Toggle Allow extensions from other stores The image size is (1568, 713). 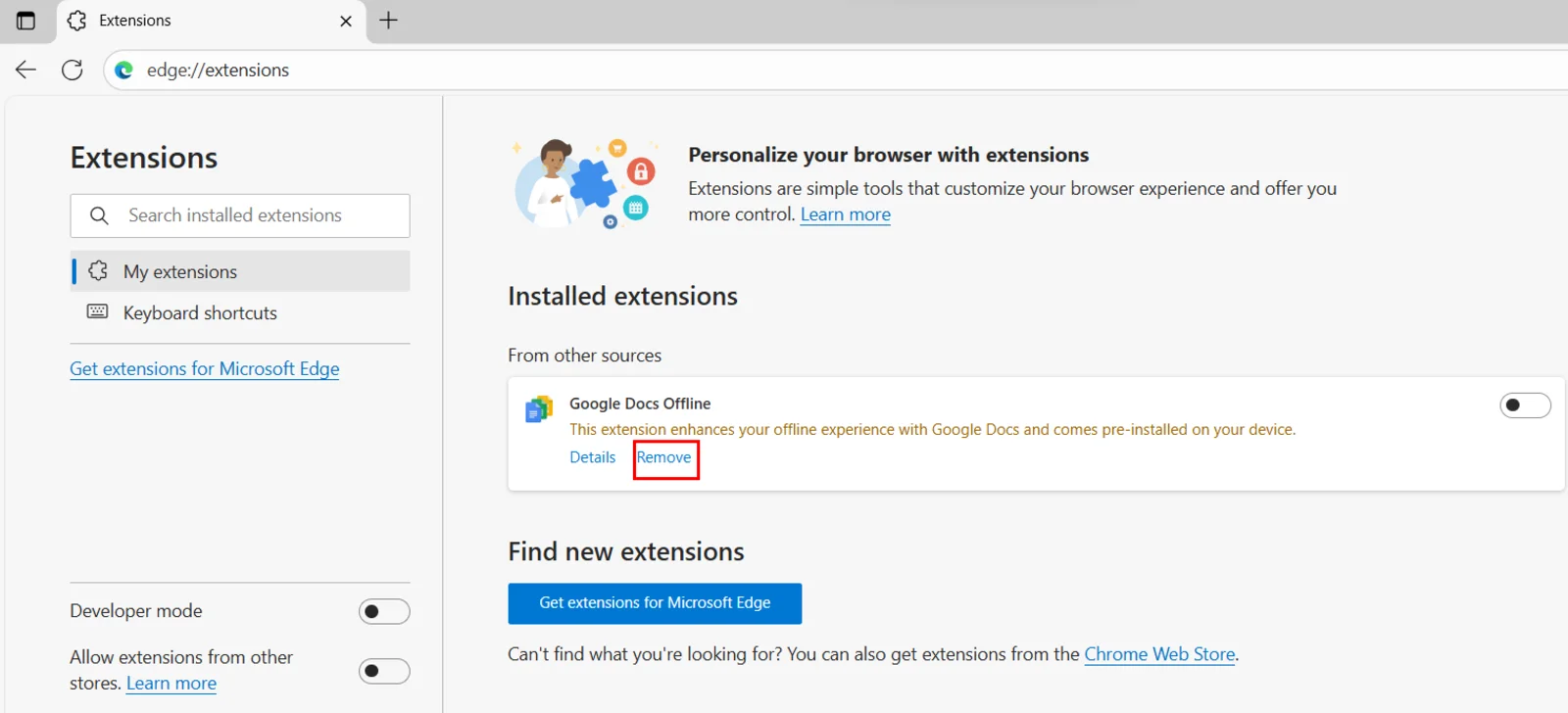point(384,671)
